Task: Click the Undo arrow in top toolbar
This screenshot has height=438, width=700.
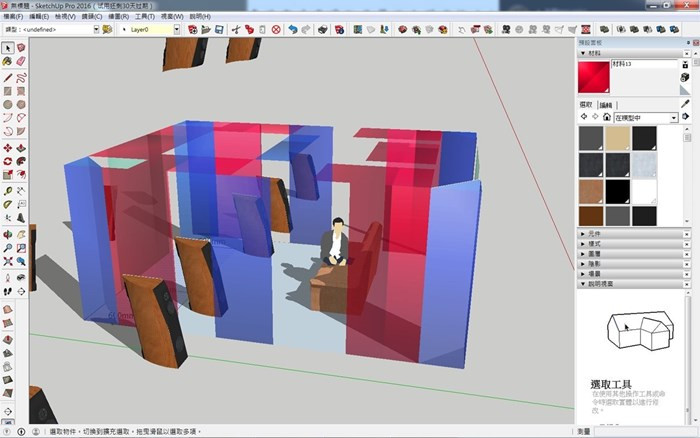Action: (292, 30)
